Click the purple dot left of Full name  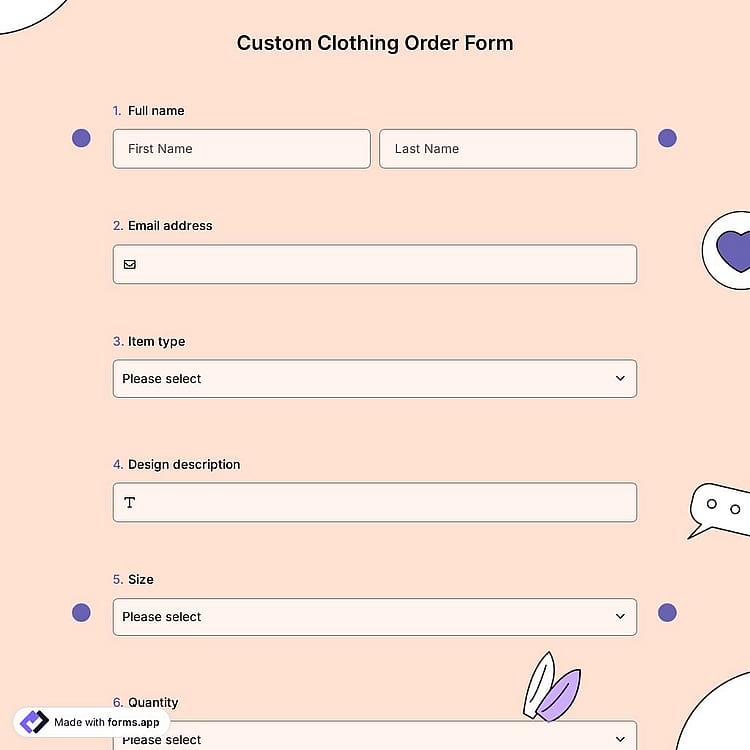coord(81,138)
